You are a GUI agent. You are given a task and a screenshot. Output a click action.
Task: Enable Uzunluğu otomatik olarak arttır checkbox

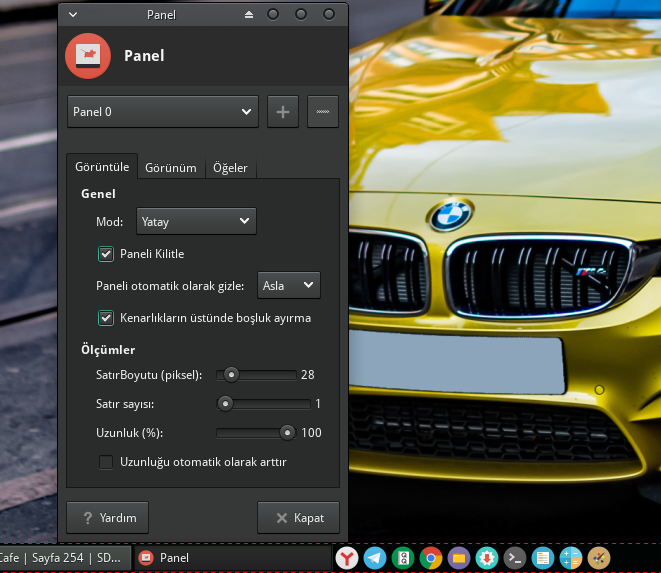click(x=106, y=462)
